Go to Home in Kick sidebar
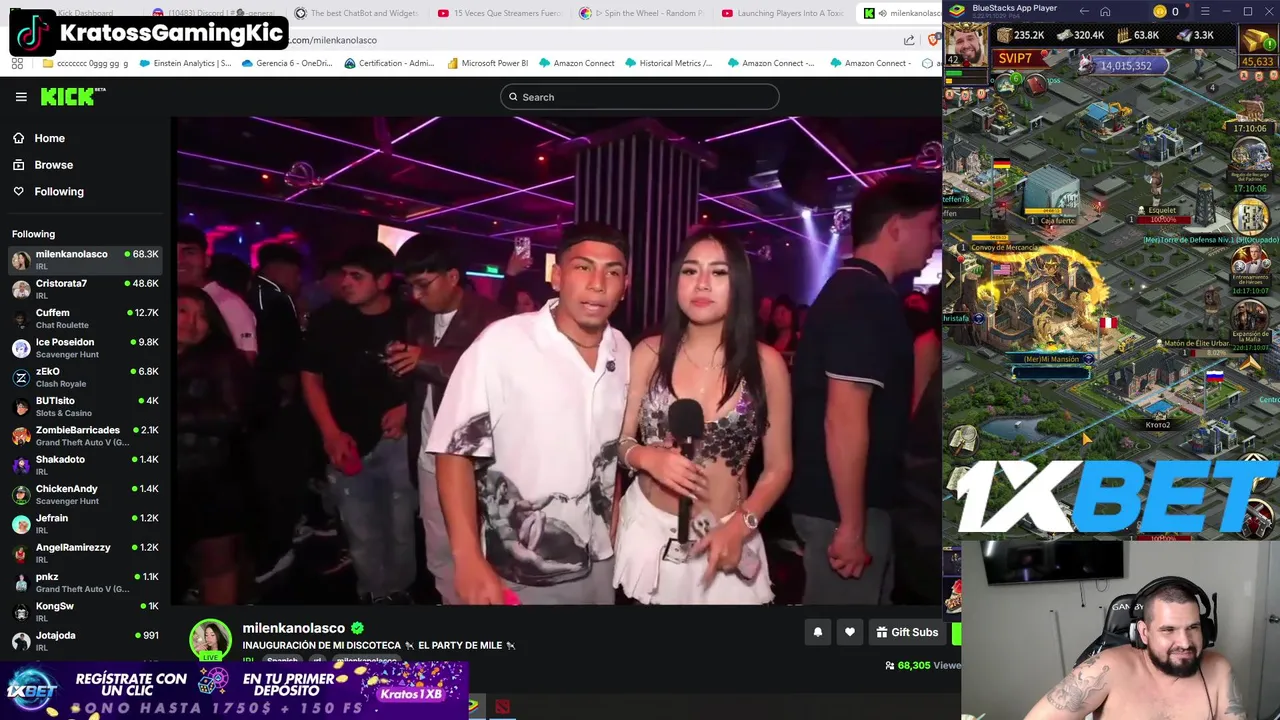1280x720 pixels. tap(49, 138)
